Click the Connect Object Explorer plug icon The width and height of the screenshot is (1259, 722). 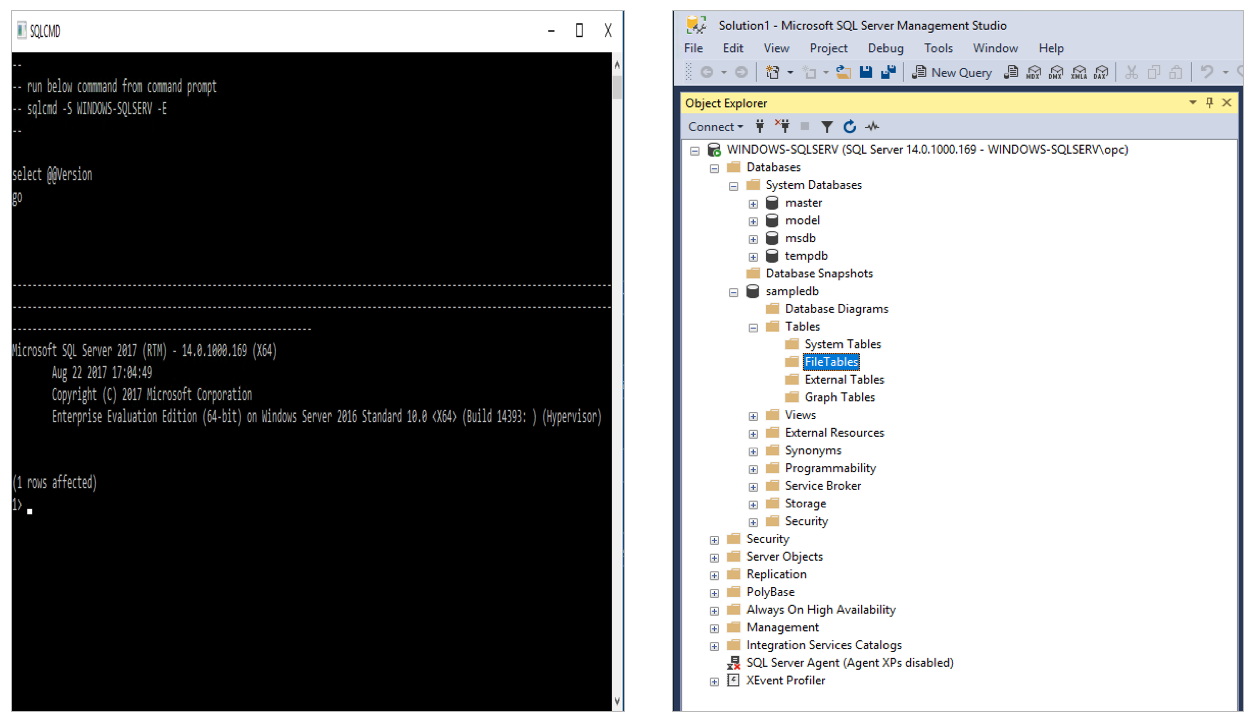pos(760,127)
